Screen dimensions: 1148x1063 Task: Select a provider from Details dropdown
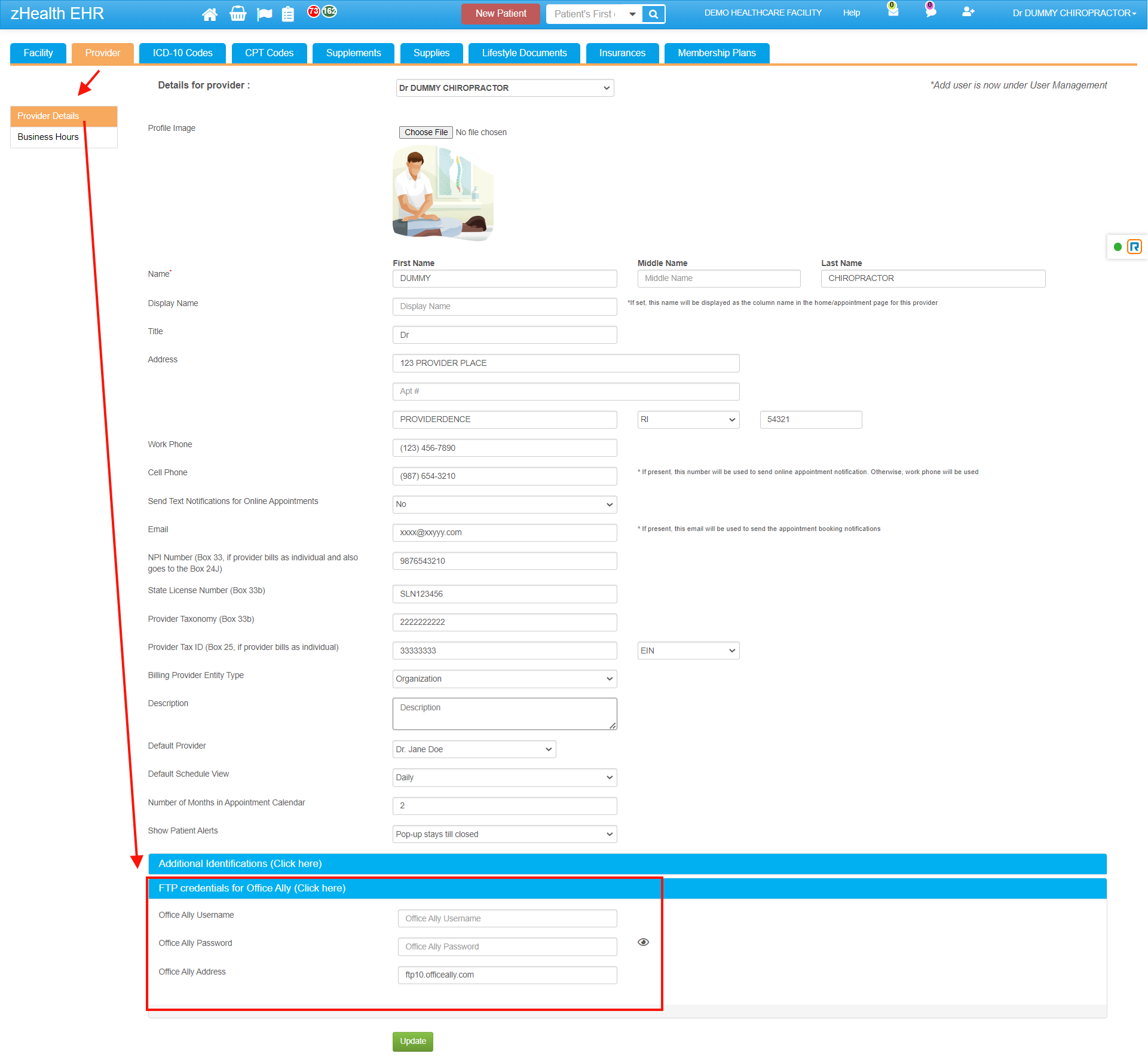[x=505, y=88]
